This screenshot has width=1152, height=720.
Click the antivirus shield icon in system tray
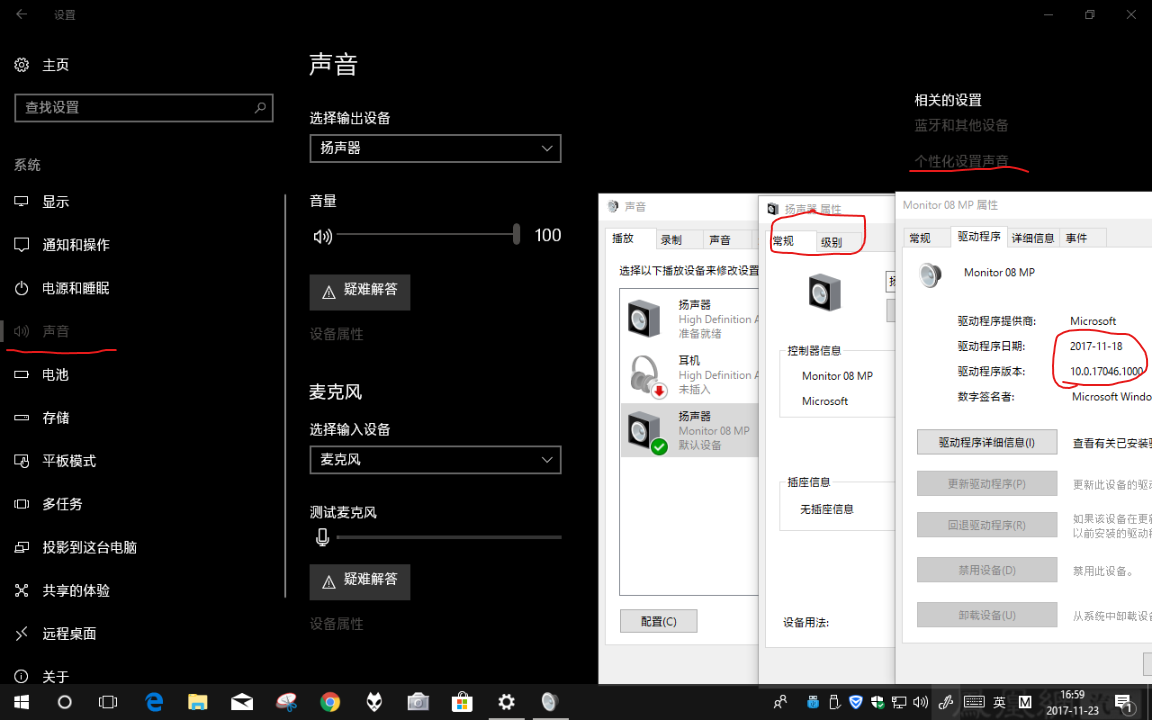pyautogui.click(x=855, y=702)
